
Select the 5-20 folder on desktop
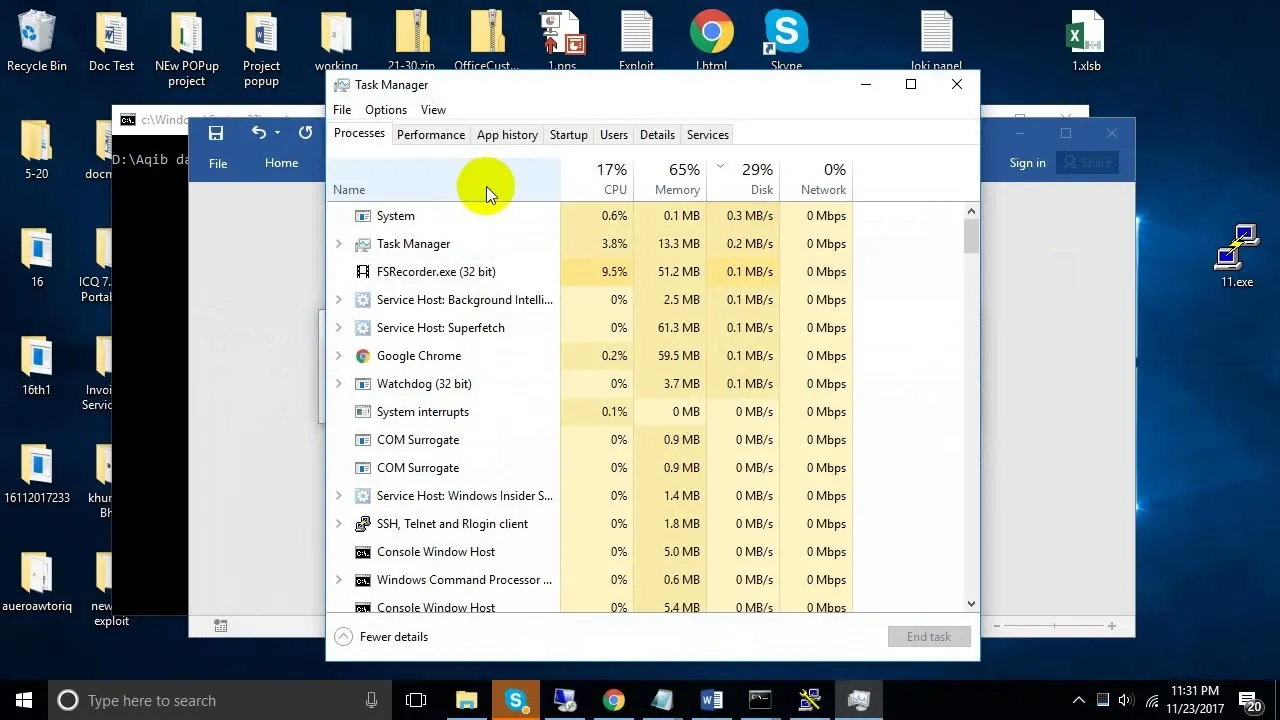pos(36,149)
